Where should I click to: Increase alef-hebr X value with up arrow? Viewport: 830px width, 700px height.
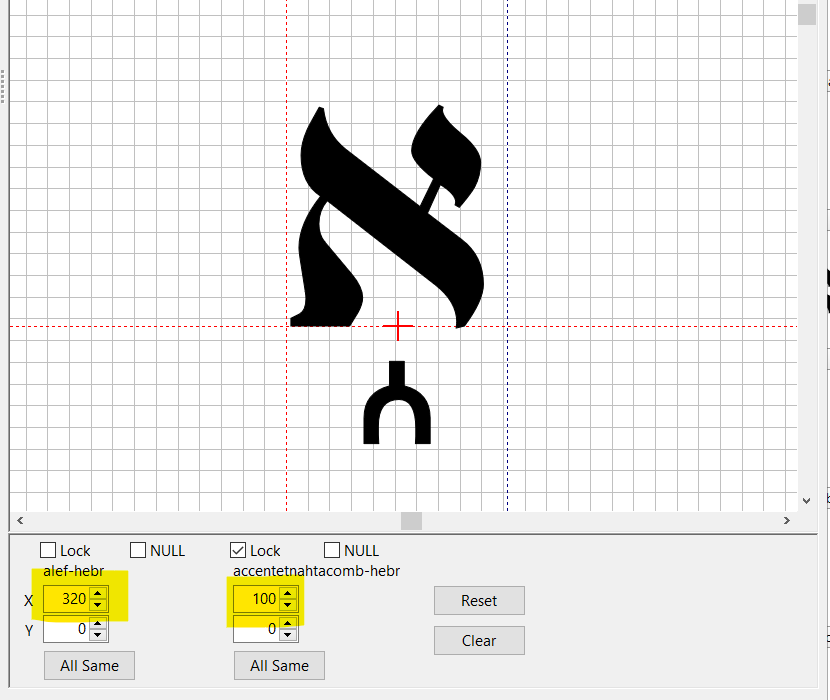(x=98, y=593)
